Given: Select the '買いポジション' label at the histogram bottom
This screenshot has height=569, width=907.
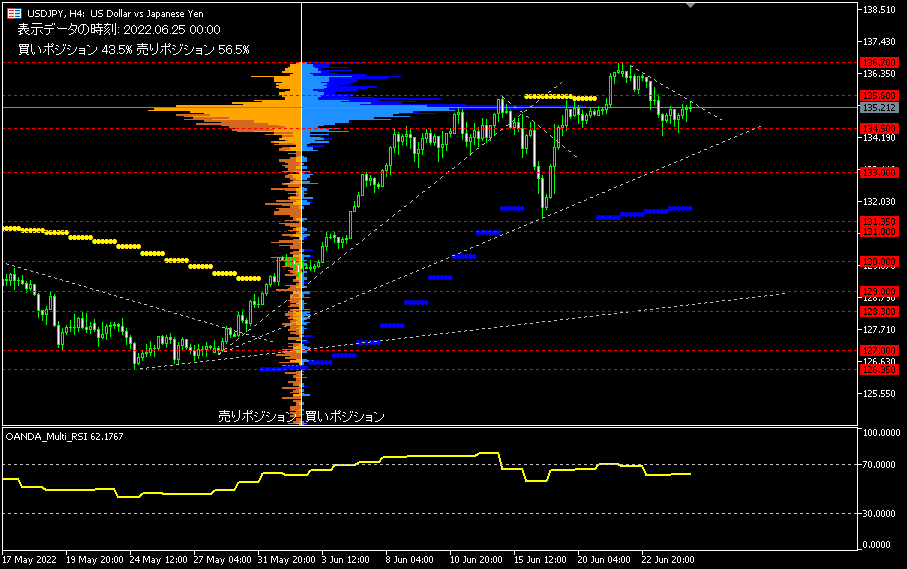Looking at the screenshot, I should 345,416.
